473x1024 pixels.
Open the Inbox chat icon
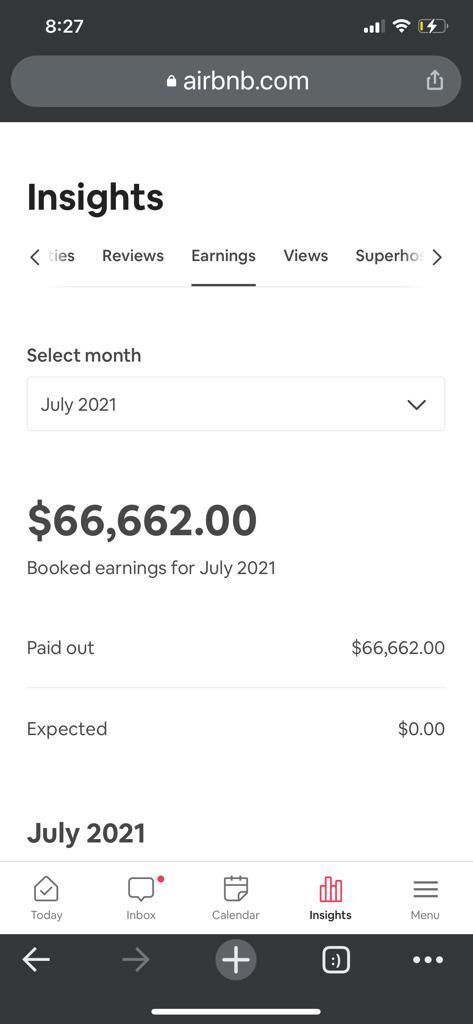pos(141,889)
